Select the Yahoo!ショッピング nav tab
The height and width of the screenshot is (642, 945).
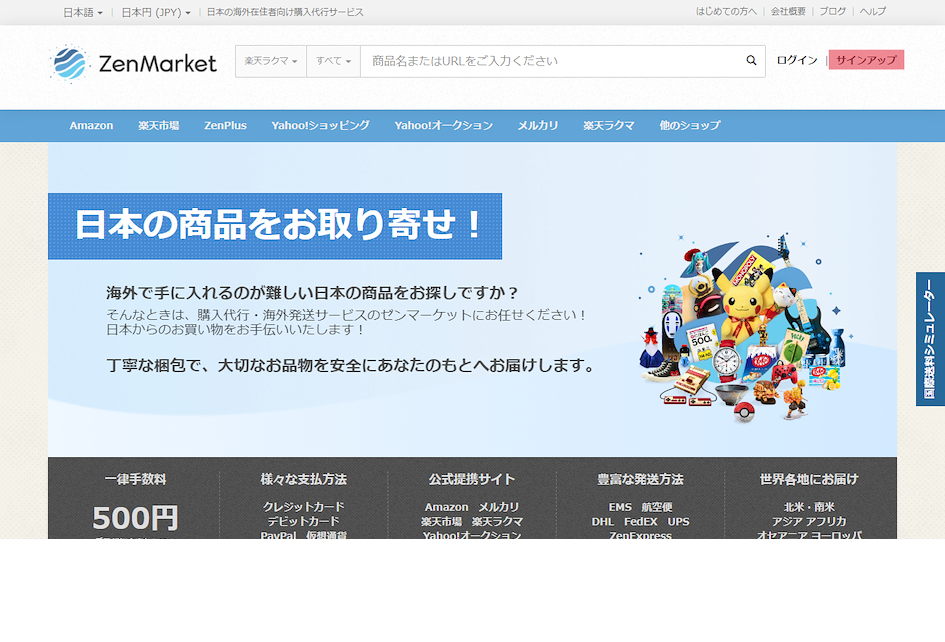(x=321, y=125)
